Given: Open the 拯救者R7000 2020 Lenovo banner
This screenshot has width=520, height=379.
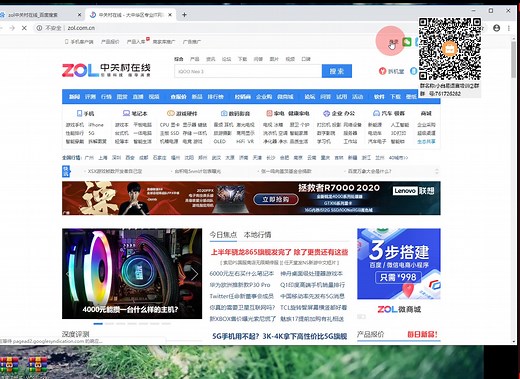Looking at the screenshot, I should pos(251,198).
